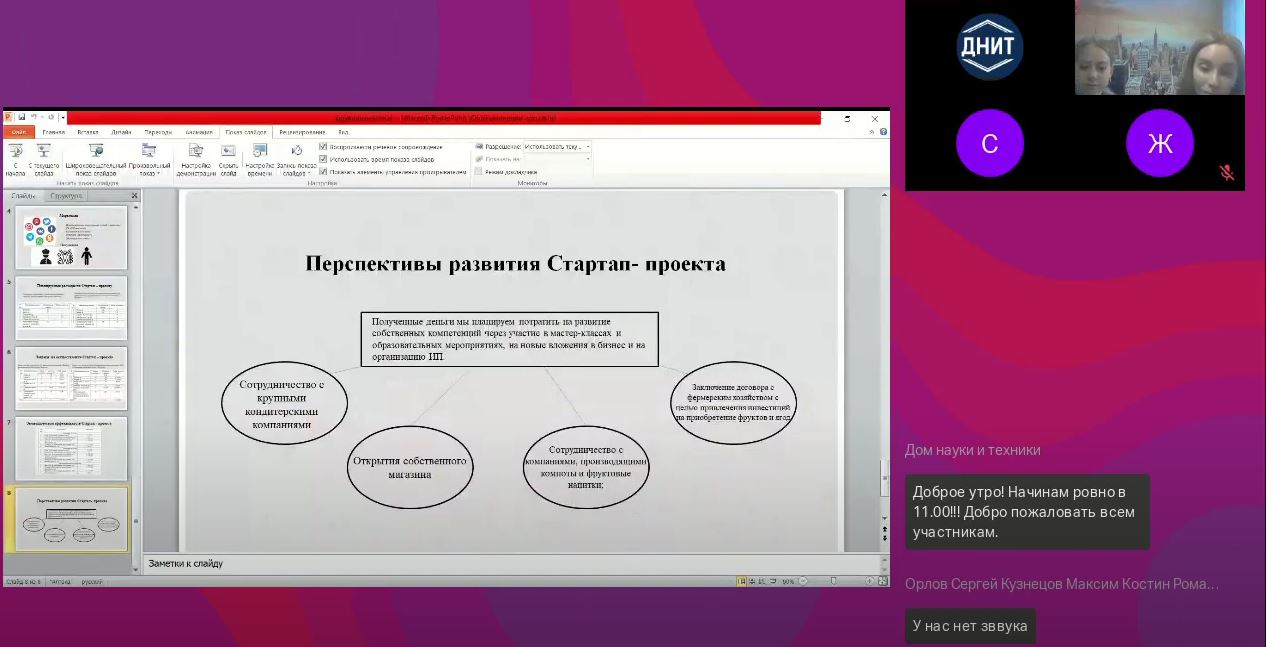The height and width of the screenshot is (647, 1268).
Task: Open the disabled Show On dropdown
Action: point(557,159)
